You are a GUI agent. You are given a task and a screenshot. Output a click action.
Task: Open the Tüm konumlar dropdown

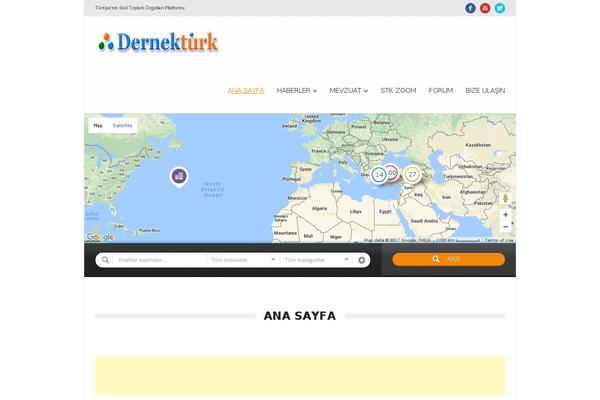click(243, 260)
